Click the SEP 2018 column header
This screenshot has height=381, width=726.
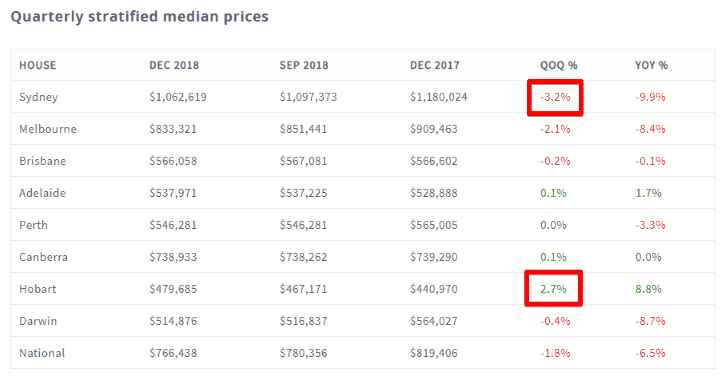click(304, 65)
